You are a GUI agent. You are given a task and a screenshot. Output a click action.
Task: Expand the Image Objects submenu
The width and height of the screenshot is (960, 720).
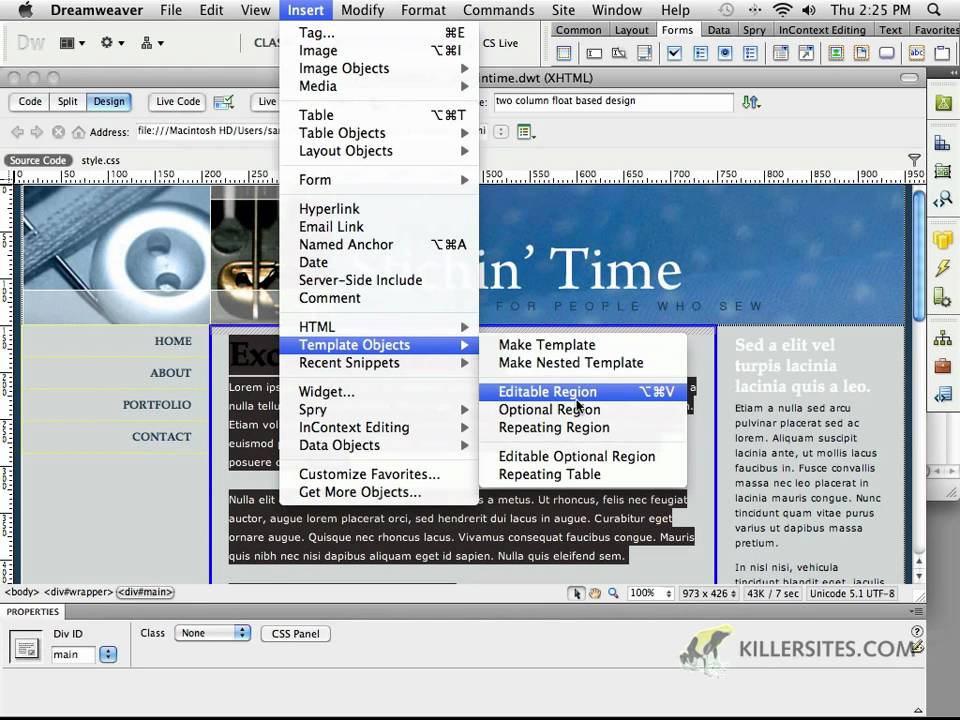coord(379,68)
